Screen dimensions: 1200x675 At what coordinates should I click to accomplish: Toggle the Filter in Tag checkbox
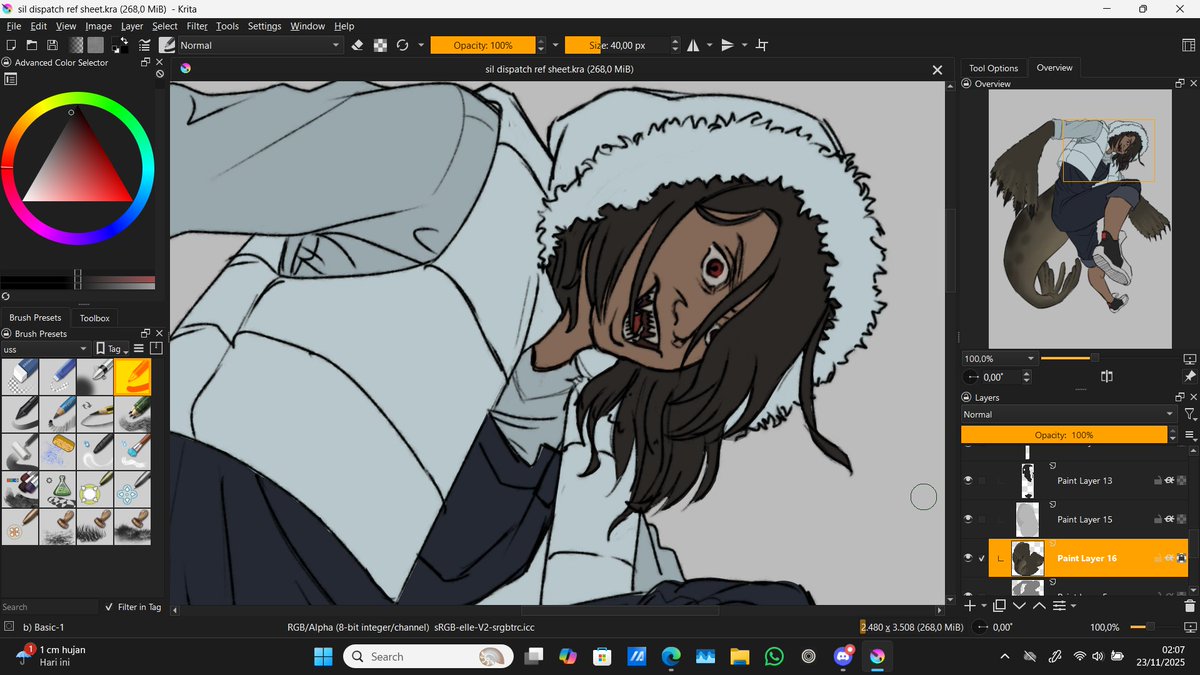click(108, 607)
